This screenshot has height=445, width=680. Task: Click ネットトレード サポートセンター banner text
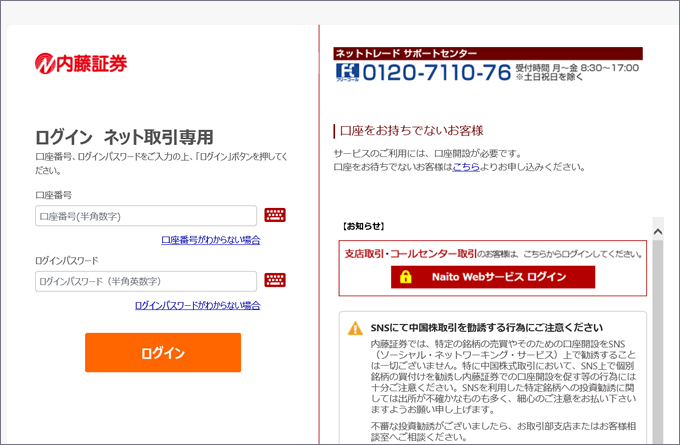point(406,53)
